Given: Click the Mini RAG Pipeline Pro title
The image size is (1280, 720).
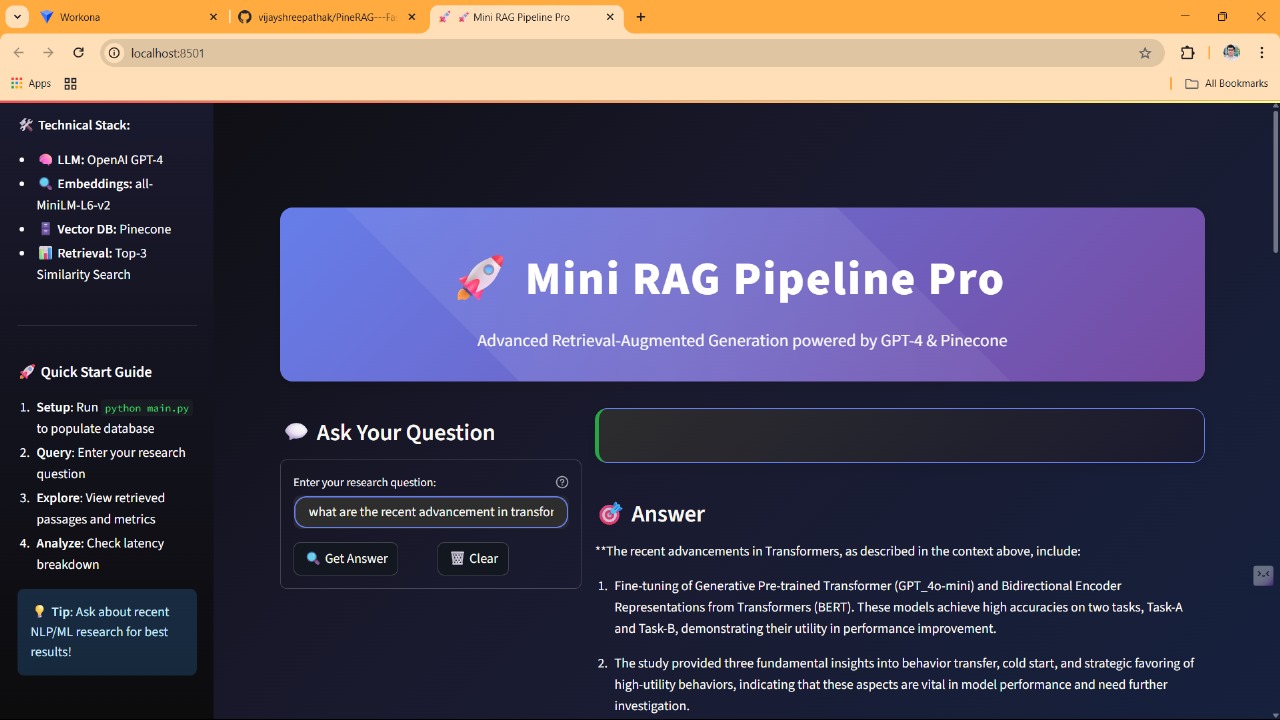Looking at the screenshot, I should 764,279.
